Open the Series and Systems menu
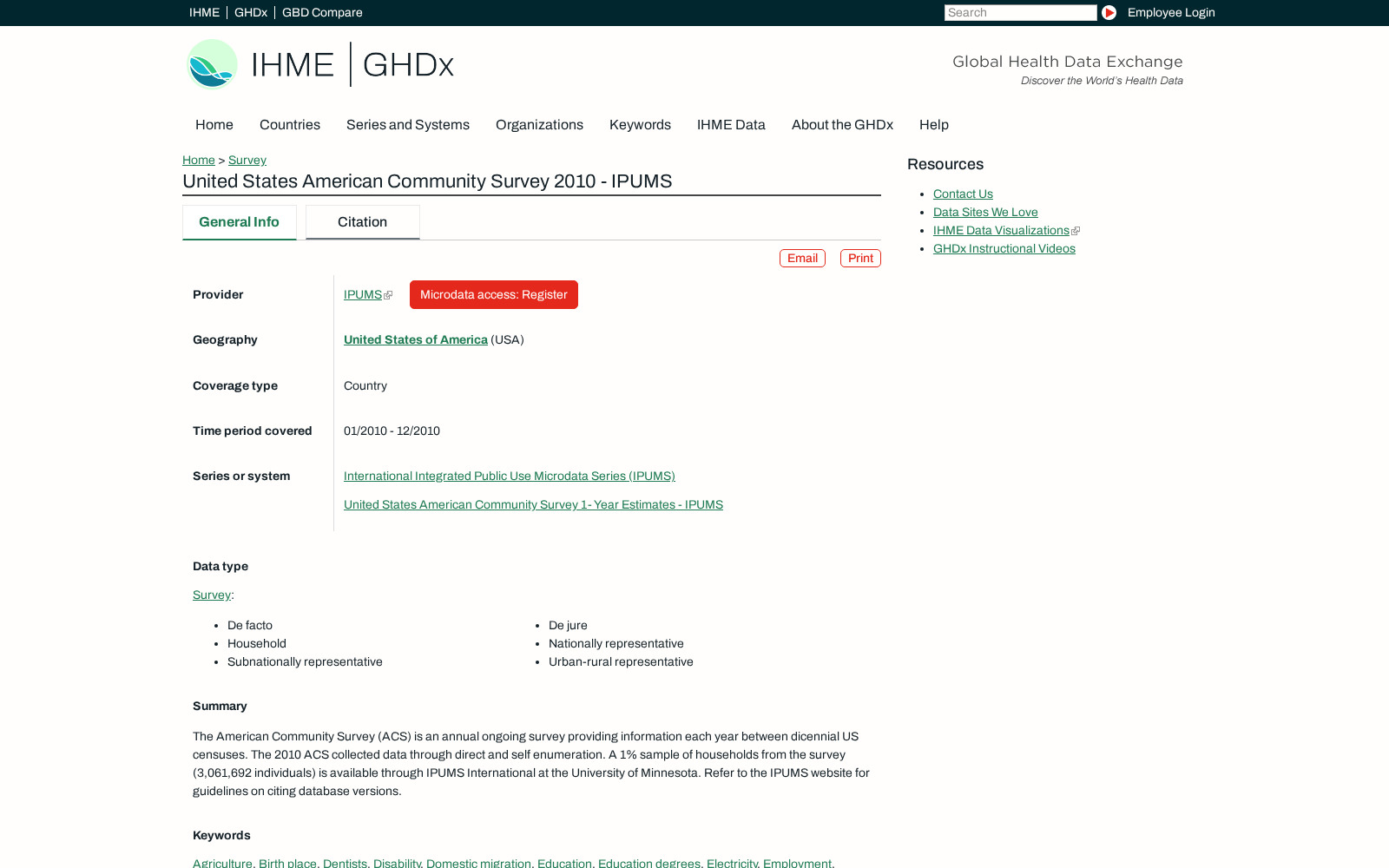 [x=408, y=125]
